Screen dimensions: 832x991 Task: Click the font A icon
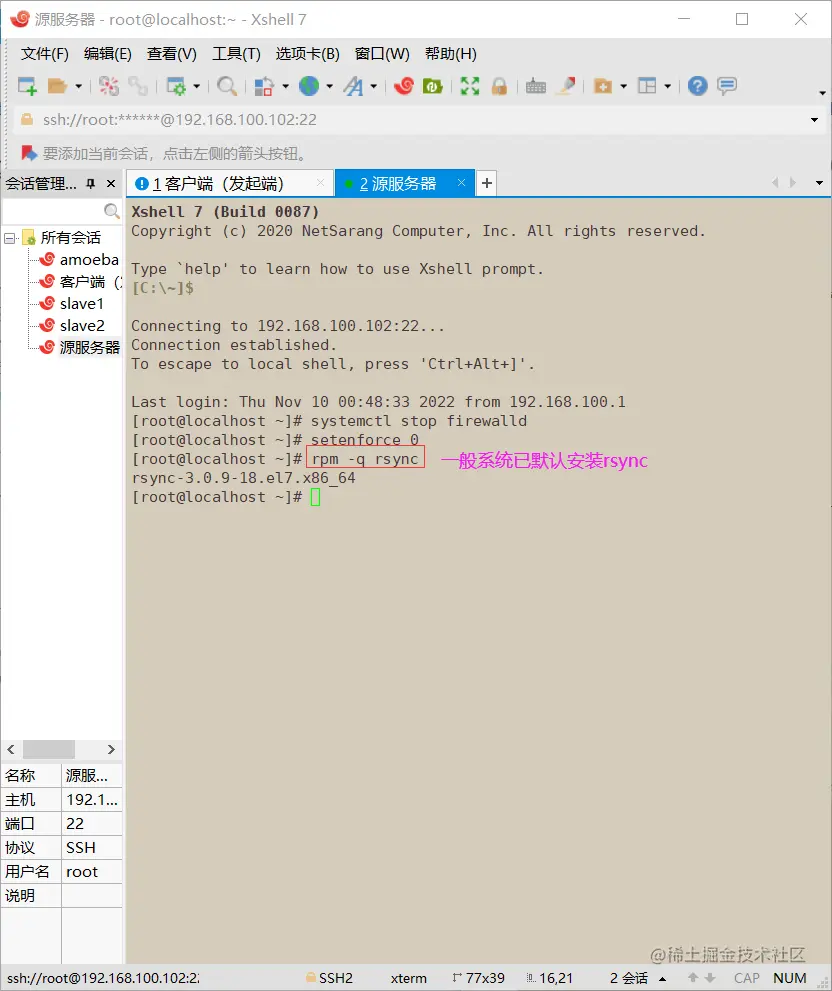(x=353, y=86)
